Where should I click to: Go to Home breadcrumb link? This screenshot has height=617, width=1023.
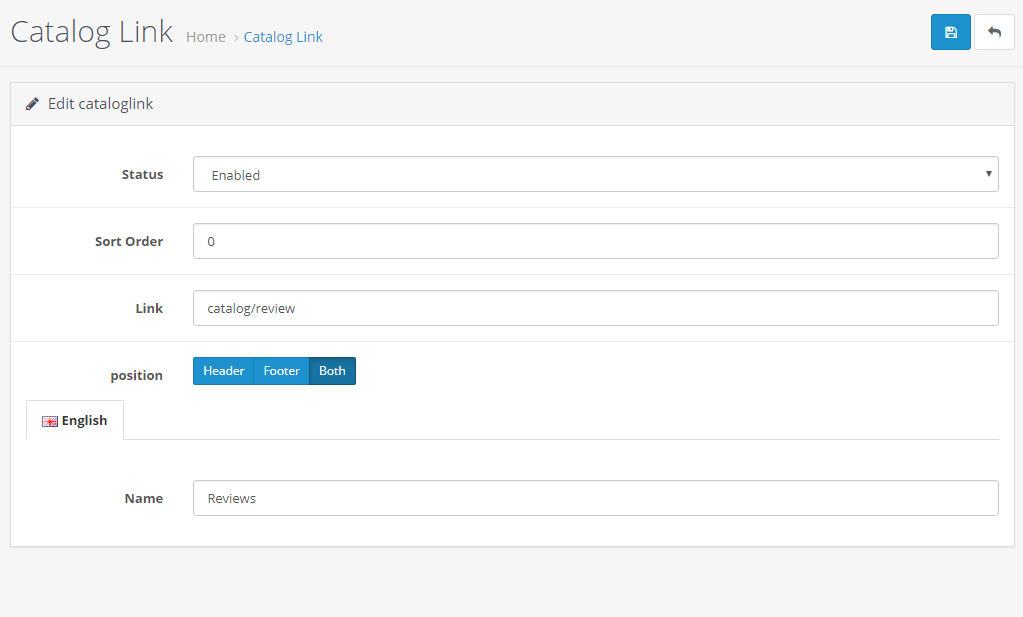pyautogui.click(x=206, y=37)
